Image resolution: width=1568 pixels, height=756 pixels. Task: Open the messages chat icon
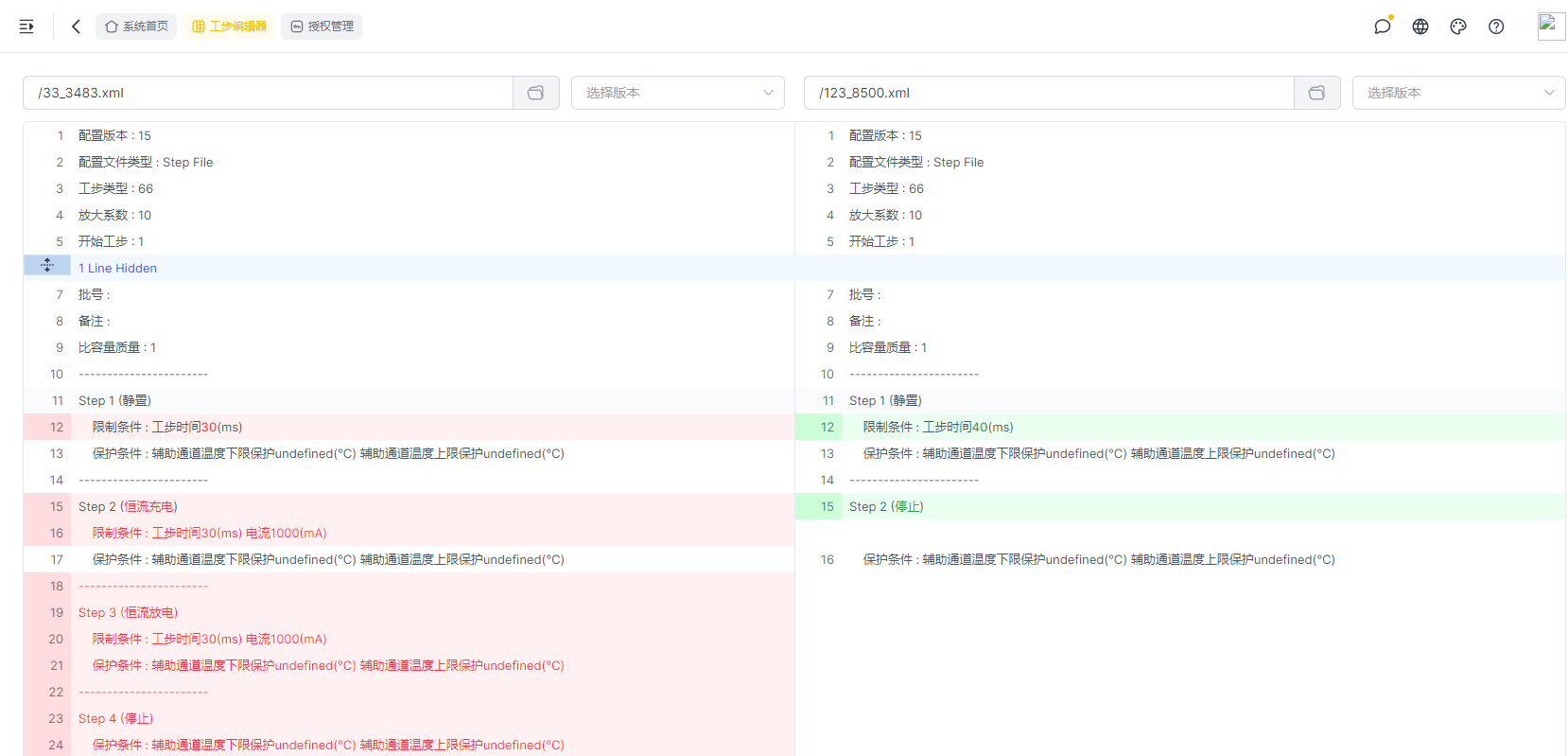point(1383,26)
